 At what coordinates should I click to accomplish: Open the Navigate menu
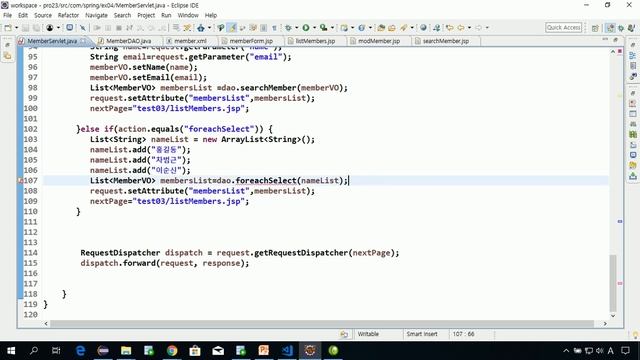(x=96, y=15)
